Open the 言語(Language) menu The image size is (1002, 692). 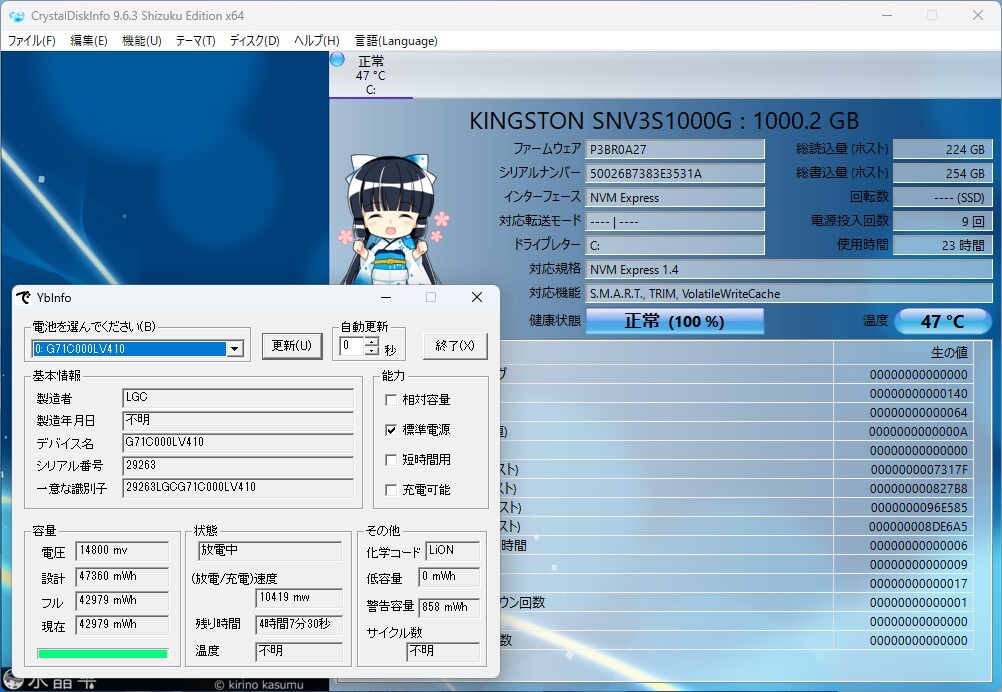(x=396, y=41)
